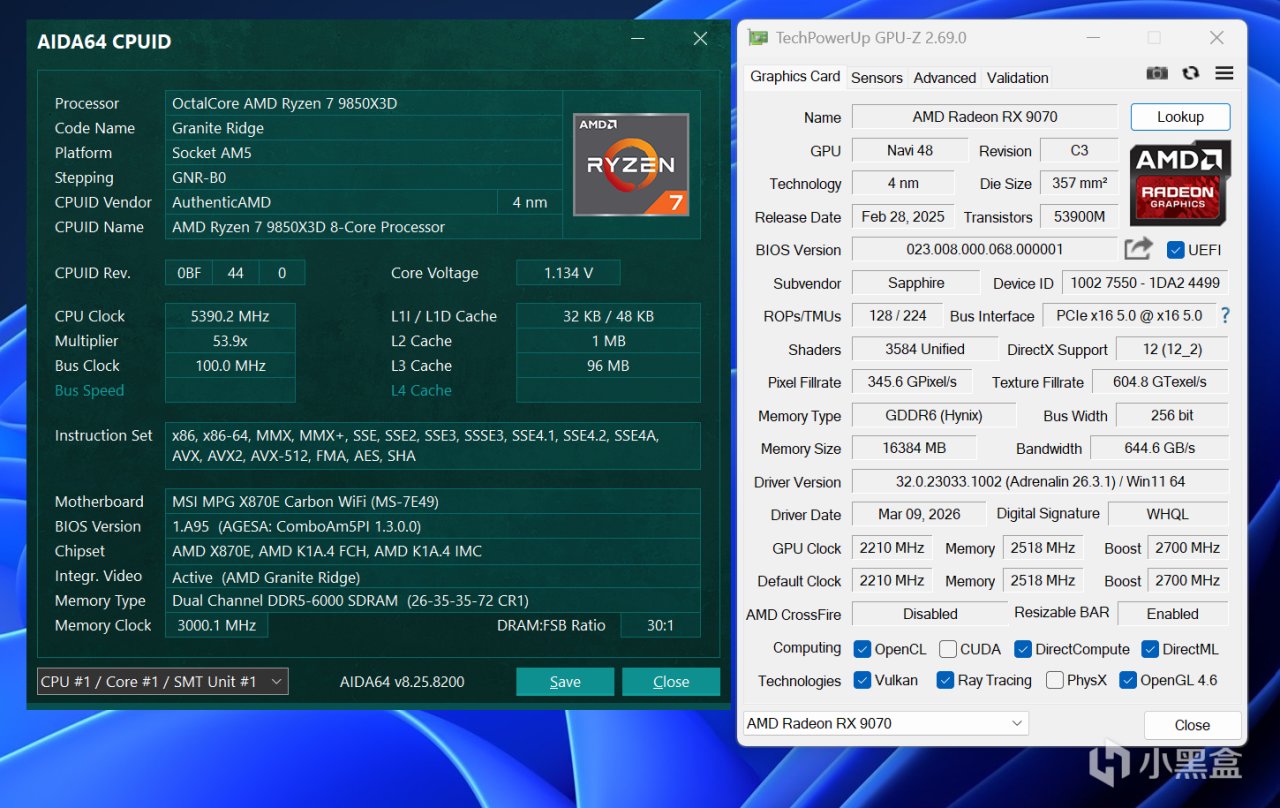Toggle the Vulkan checkbox
The width and height of the screenshot is (1280, 808).
862,680
